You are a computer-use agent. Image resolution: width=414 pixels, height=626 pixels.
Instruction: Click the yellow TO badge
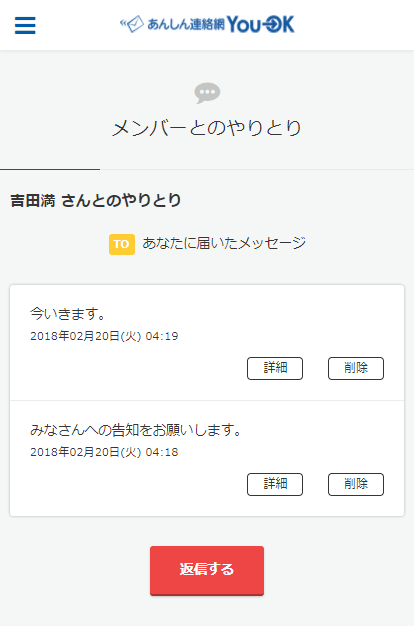coord(122,244)
